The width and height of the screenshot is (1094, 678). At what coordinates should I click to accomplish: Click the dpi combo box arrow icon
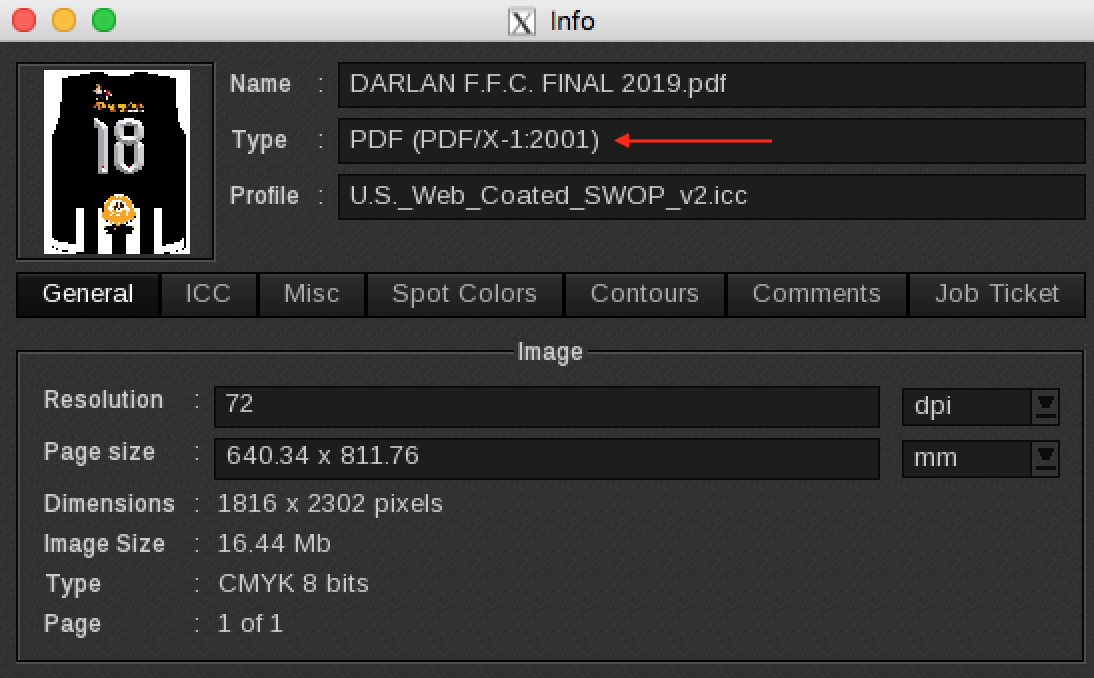(x=1044, y=406)
